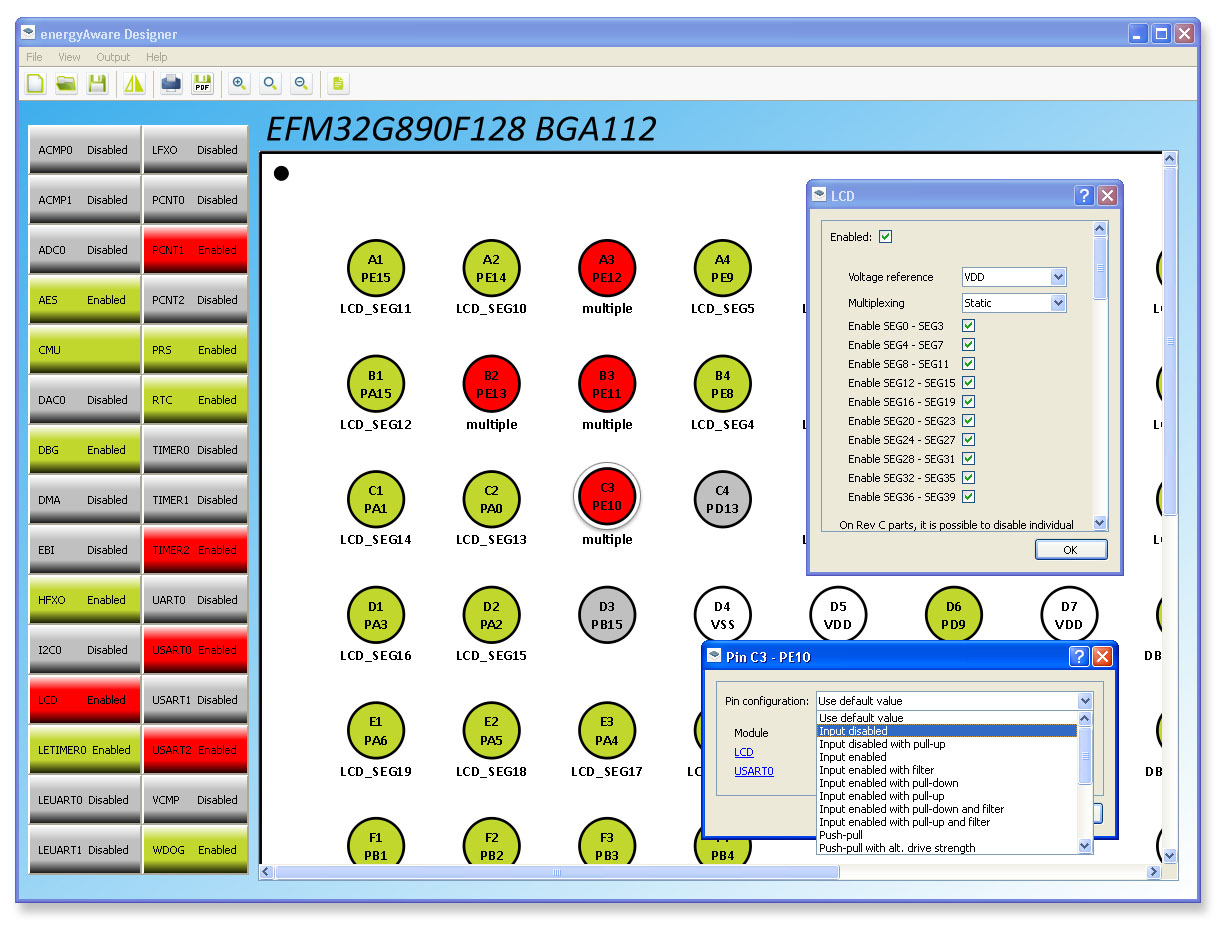
Task: Zoom in with the plus magnifier icon
Action: pos(239,84)
